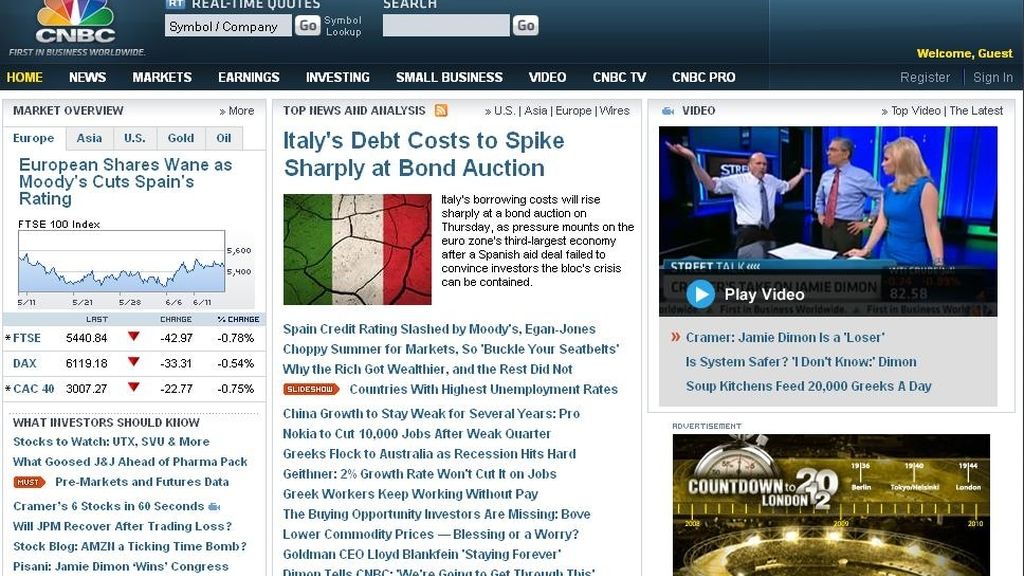Click the Countdown to London 2012 advertisement
This screenshot has width=1024, height=576.
(831, 505)
